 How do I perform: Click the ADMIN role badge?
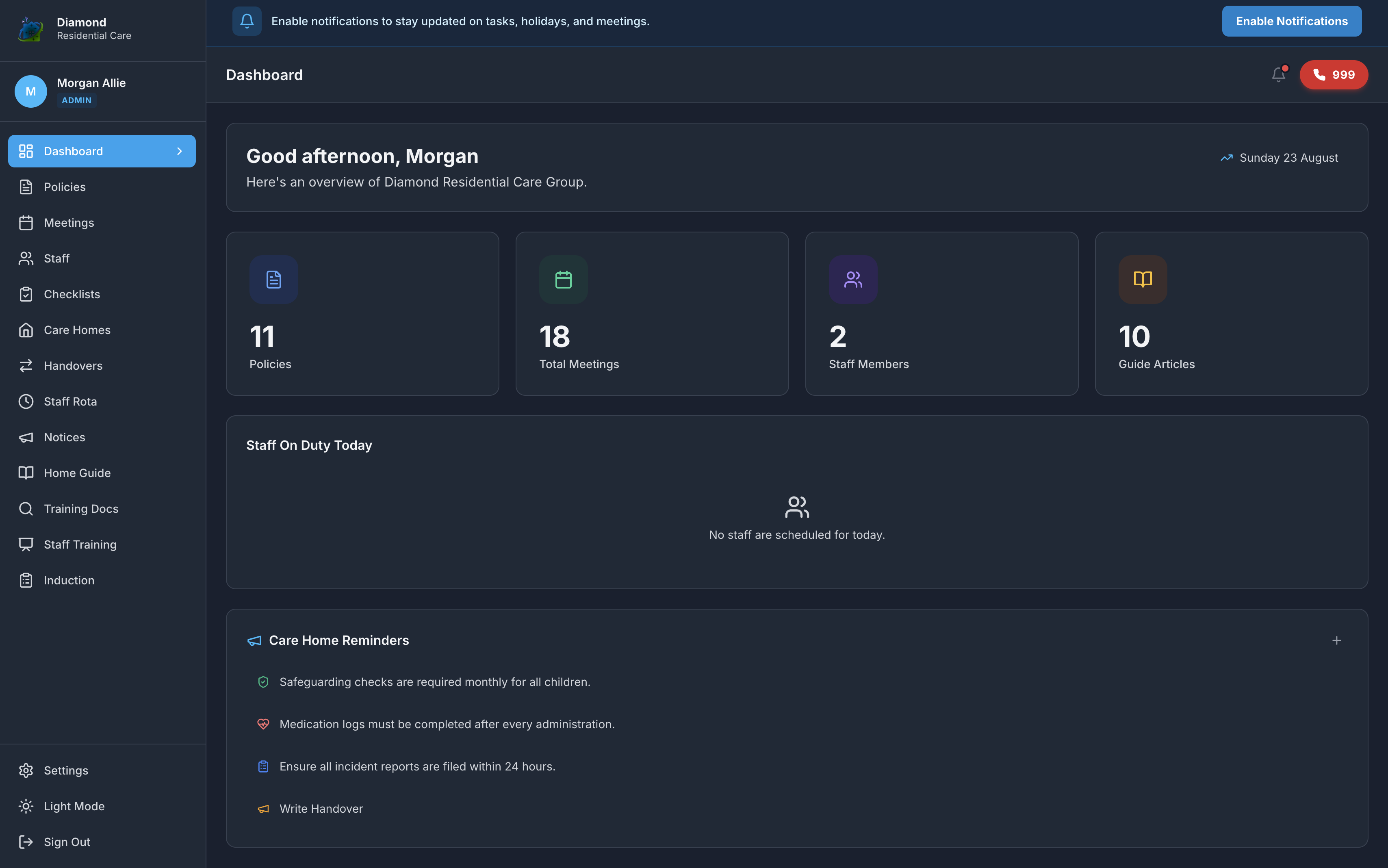coord(76,100)
